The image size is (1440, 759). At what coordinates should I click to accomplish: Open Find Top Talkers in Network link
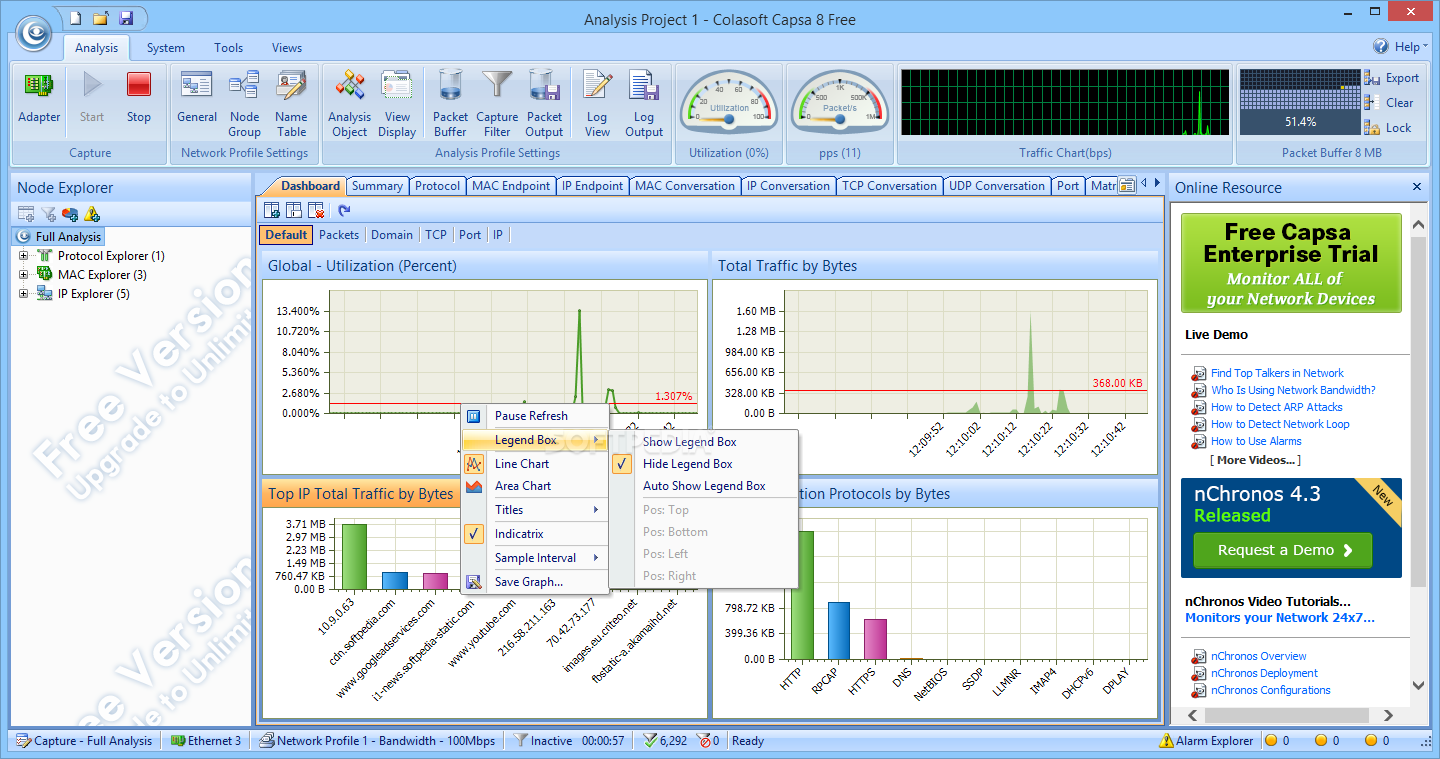coord(1277,373)
